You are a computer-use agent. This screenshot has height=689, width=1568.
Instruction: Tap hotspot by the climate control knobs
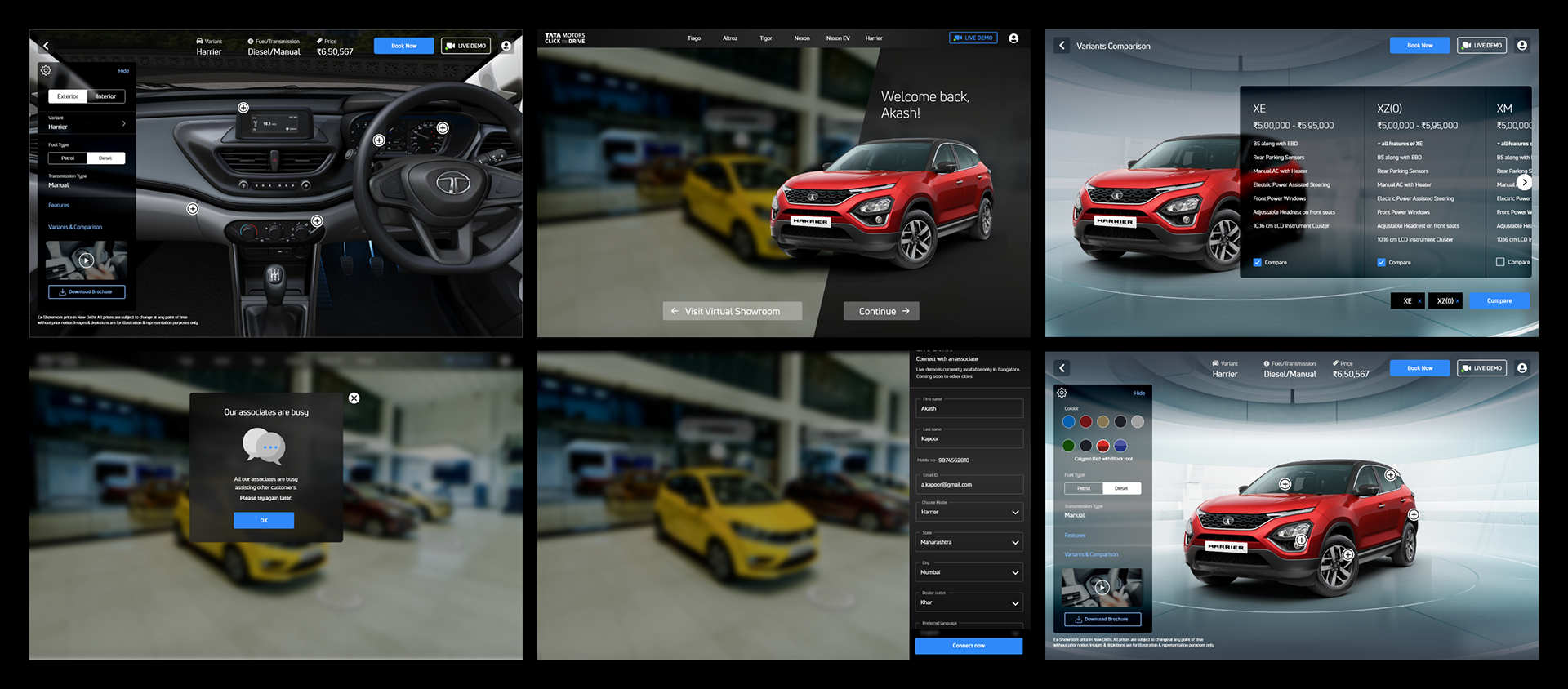(x=317, y=221)
